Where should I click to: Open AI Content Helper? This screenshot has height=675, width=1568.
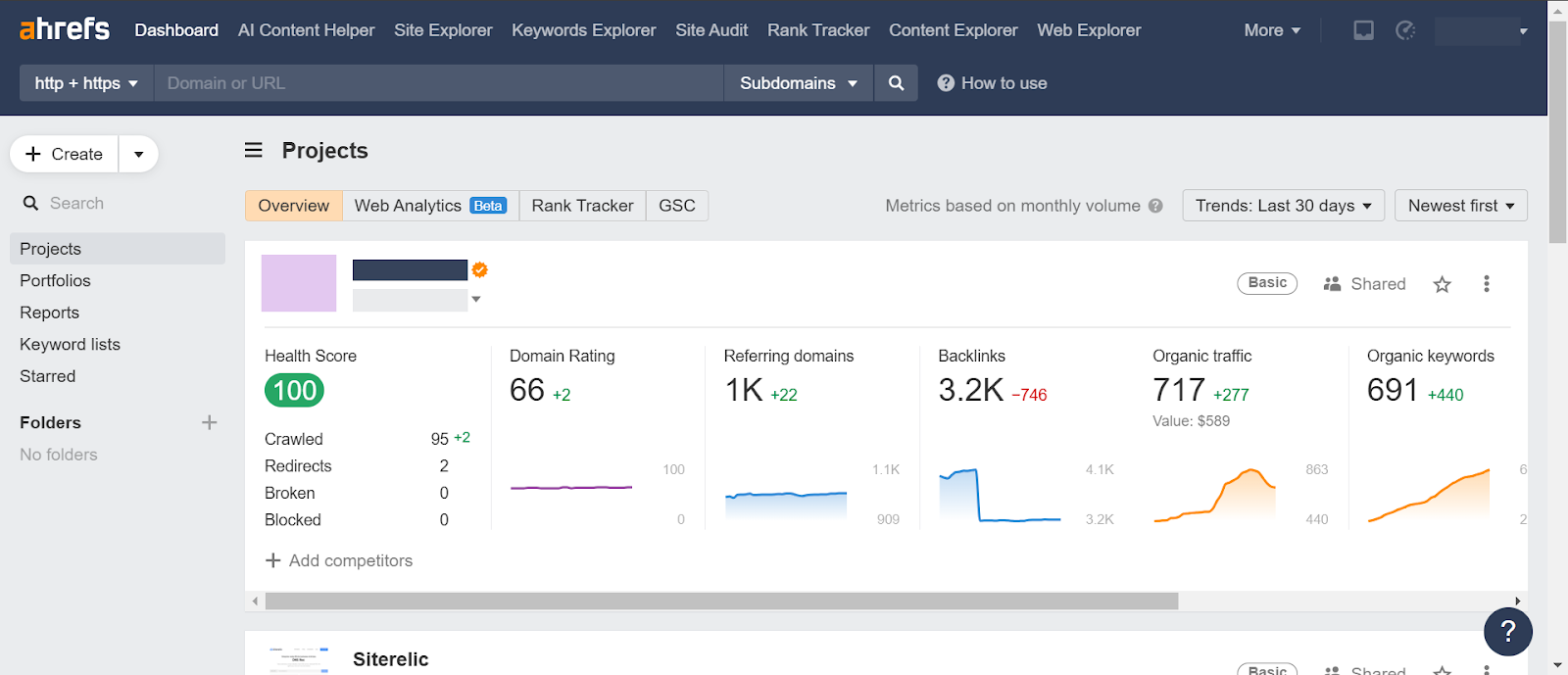306,30
